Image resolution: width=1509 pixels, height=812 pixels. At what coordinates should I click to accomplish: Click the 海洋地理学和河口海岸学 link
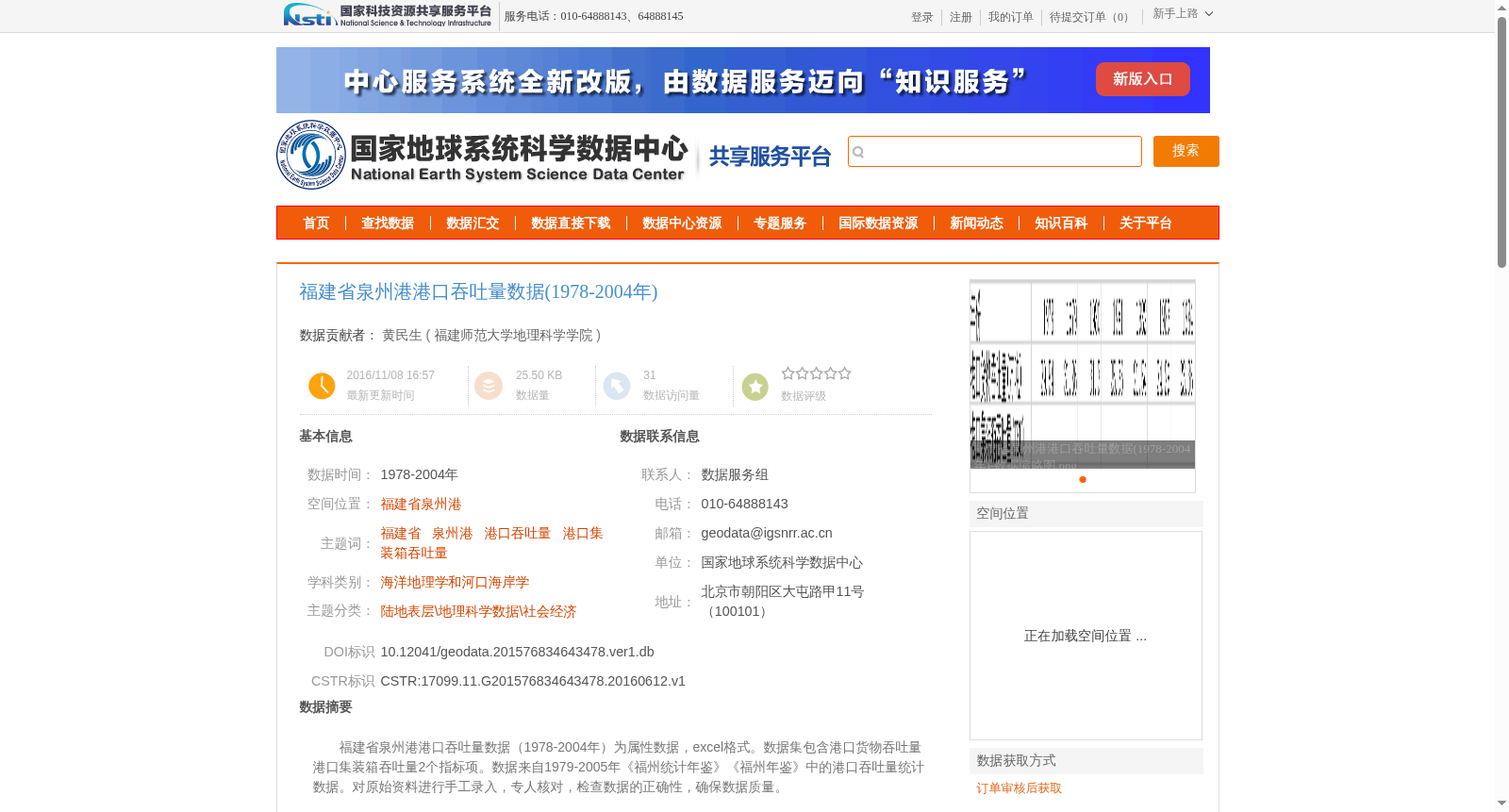coord(455,583)
